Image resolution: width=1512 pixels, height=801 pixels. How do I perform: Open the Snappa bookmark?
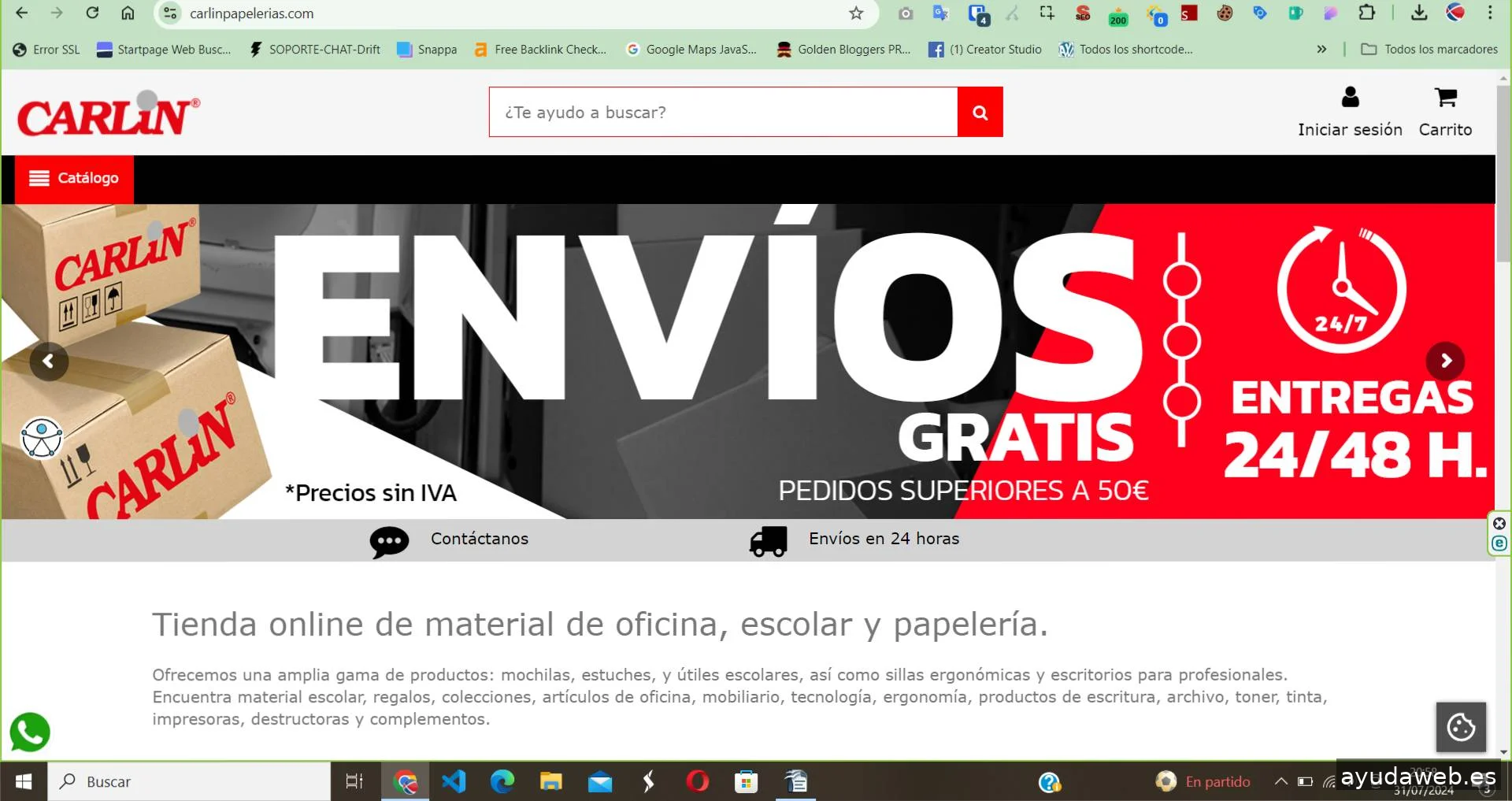tap(427, 50)
